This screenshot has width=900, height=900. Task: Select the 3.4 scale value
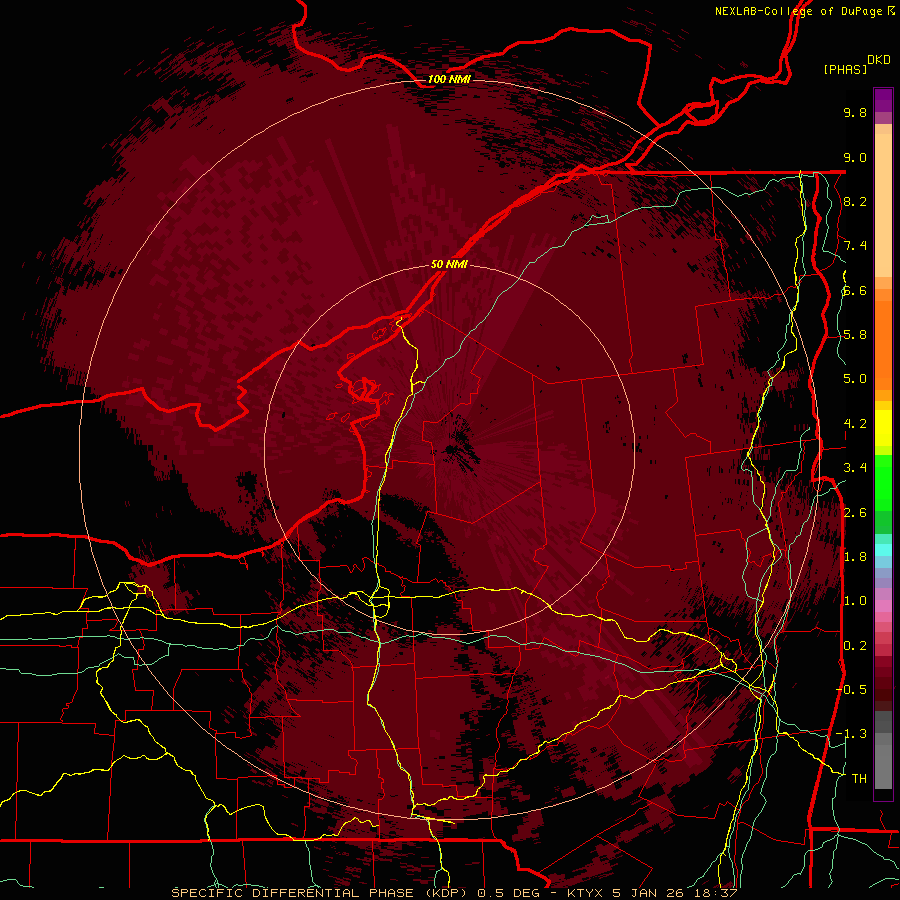(855, 468)
